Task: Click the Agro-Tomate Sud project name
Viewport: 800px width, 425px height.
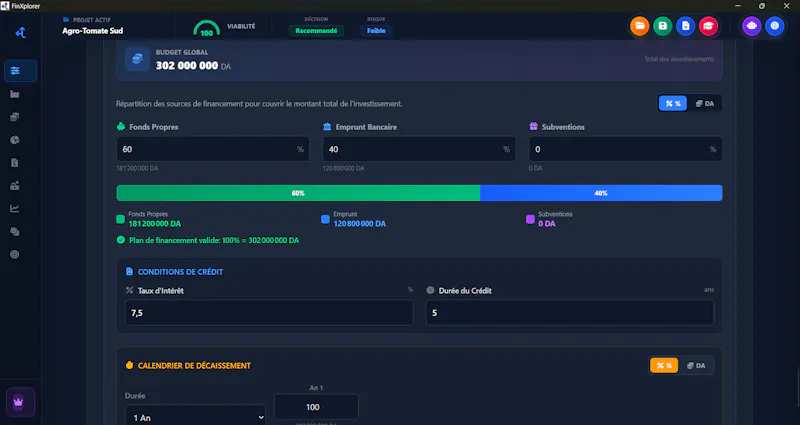Action: tap(92, 31)
